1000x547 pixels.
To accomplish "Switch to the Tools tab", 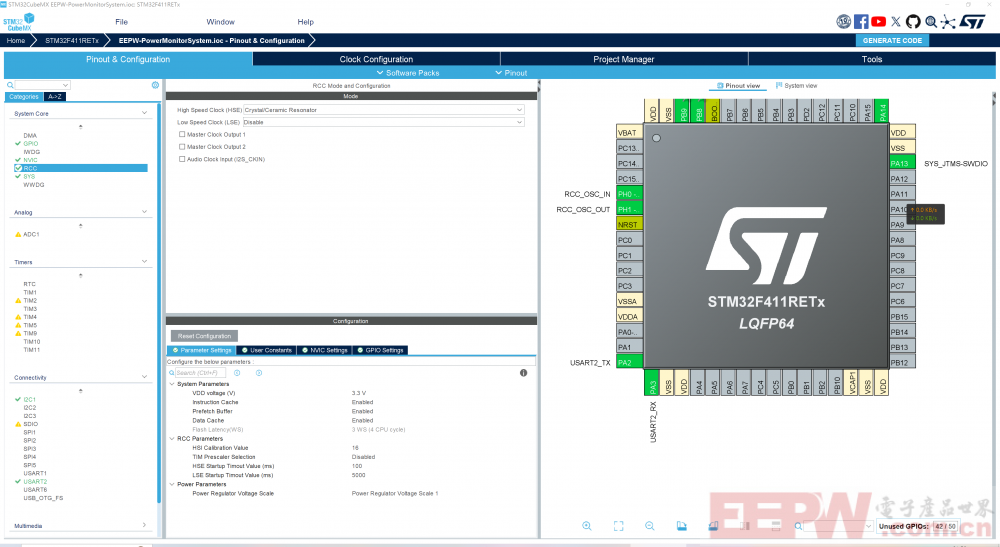I will [872, 59].
